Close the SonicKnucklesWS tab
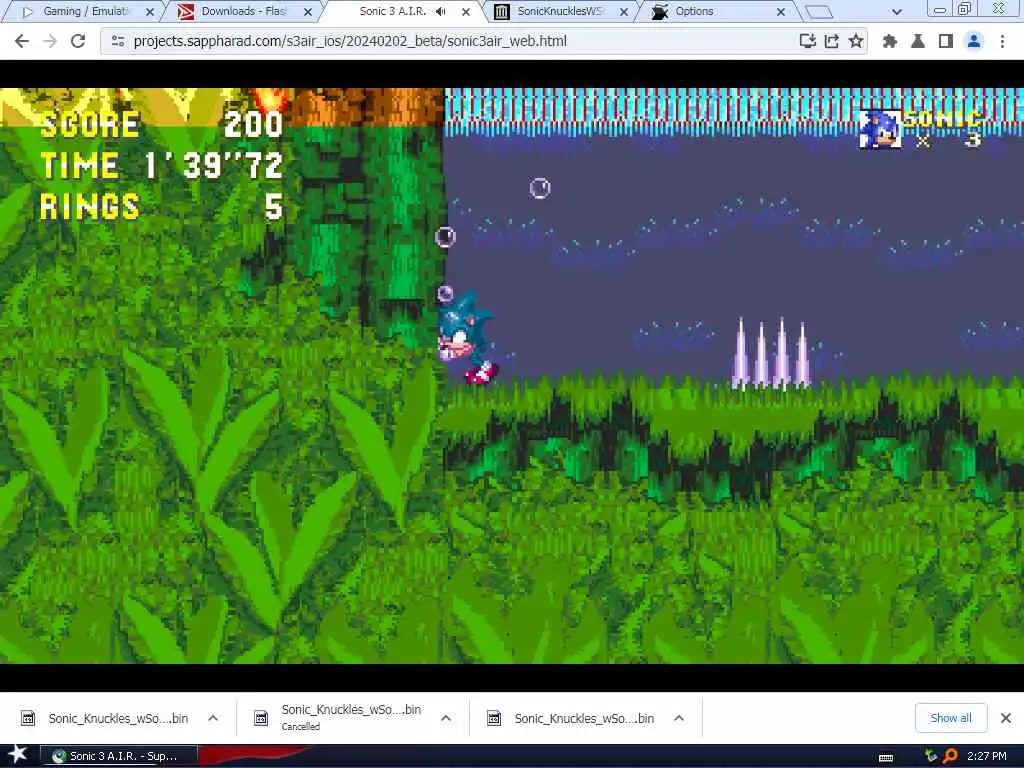 [624, 12]
